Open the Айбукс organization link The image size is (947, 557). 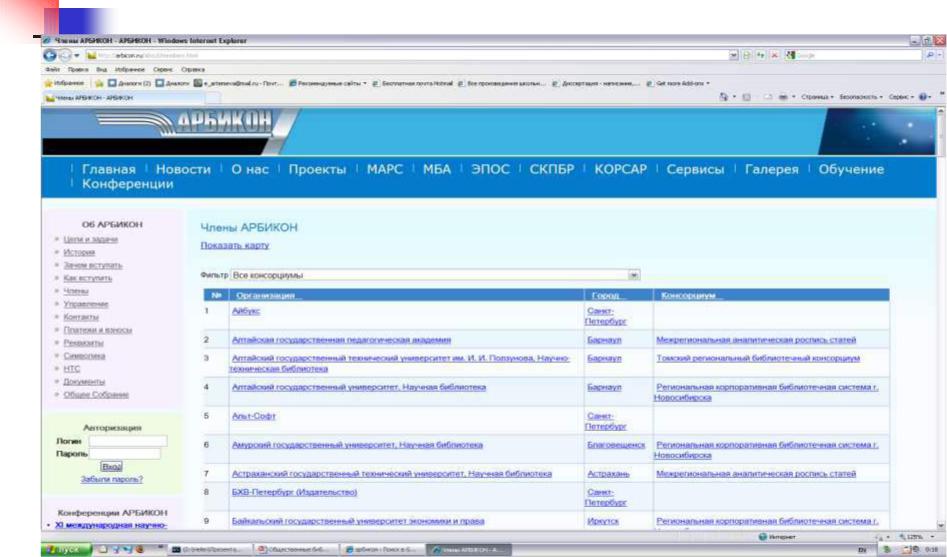point(246,311)
